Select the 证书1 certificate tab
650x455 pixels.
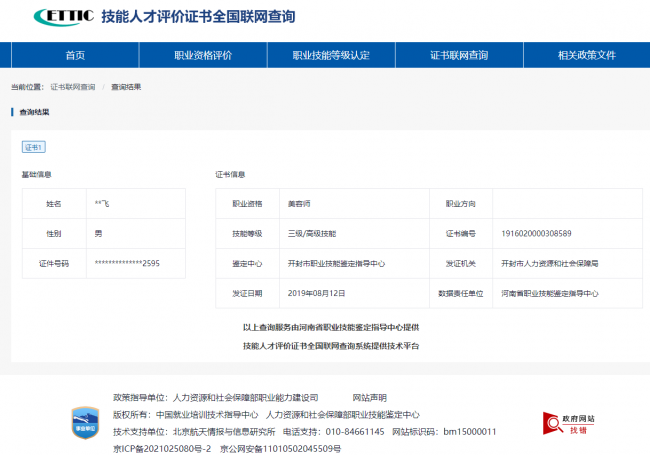click(x=34, y=147)
